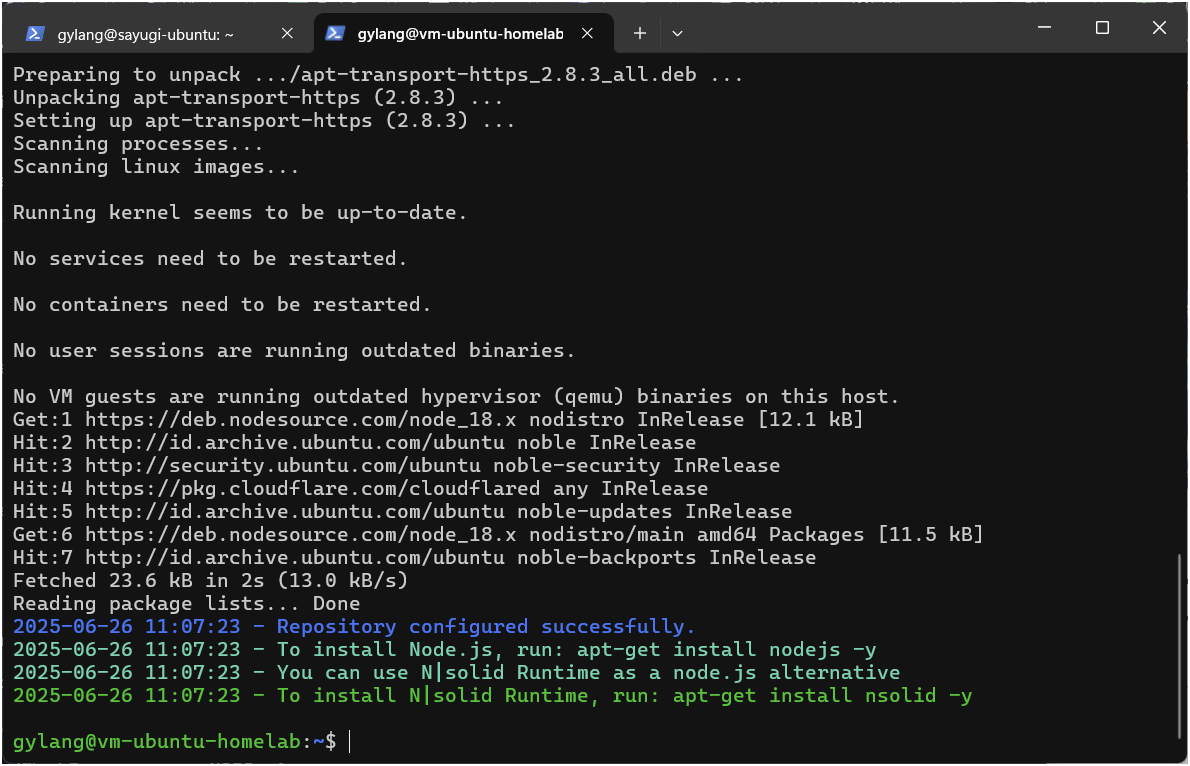Close the terminal window

[x=1159, y=28]
